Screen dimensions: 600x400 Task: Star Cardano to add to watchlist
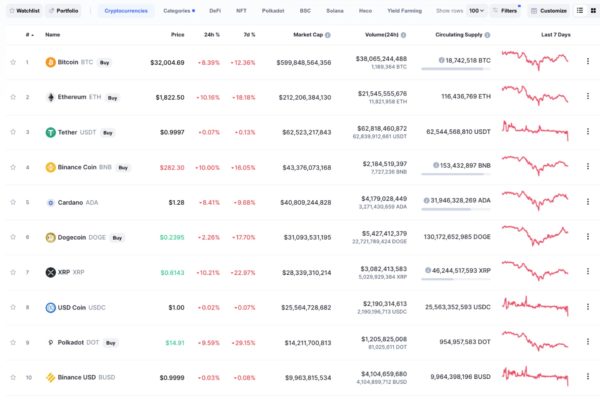pyautogui.click(x=13, y=202)
